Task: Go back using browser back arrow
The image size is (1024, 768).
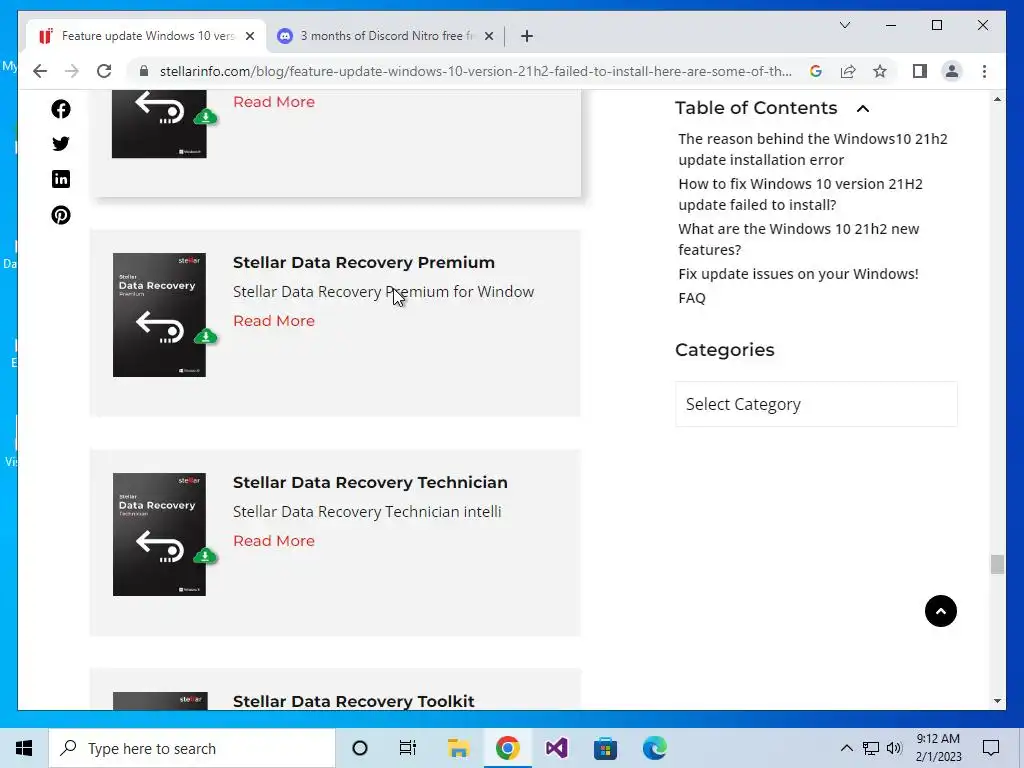Action: tap(40, 71)
